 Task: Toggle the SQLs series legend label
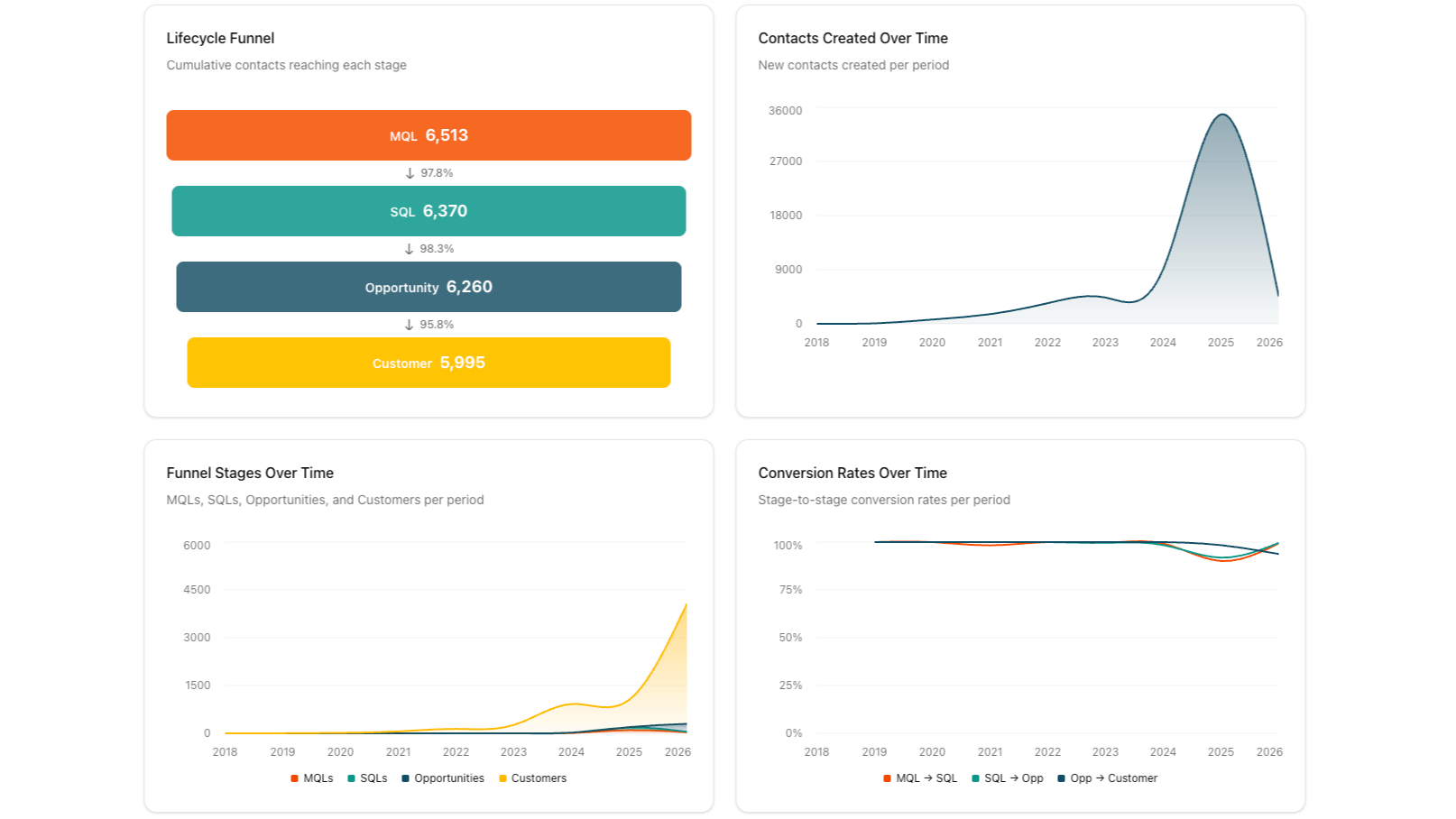(x=373, y=778)
